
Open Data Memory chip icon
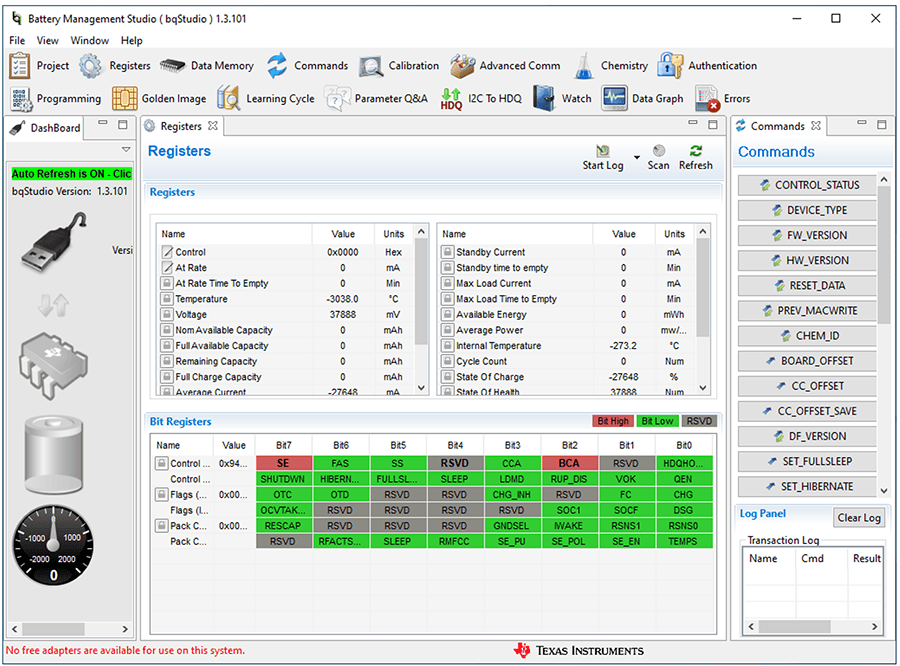click(x=172, y=65)
